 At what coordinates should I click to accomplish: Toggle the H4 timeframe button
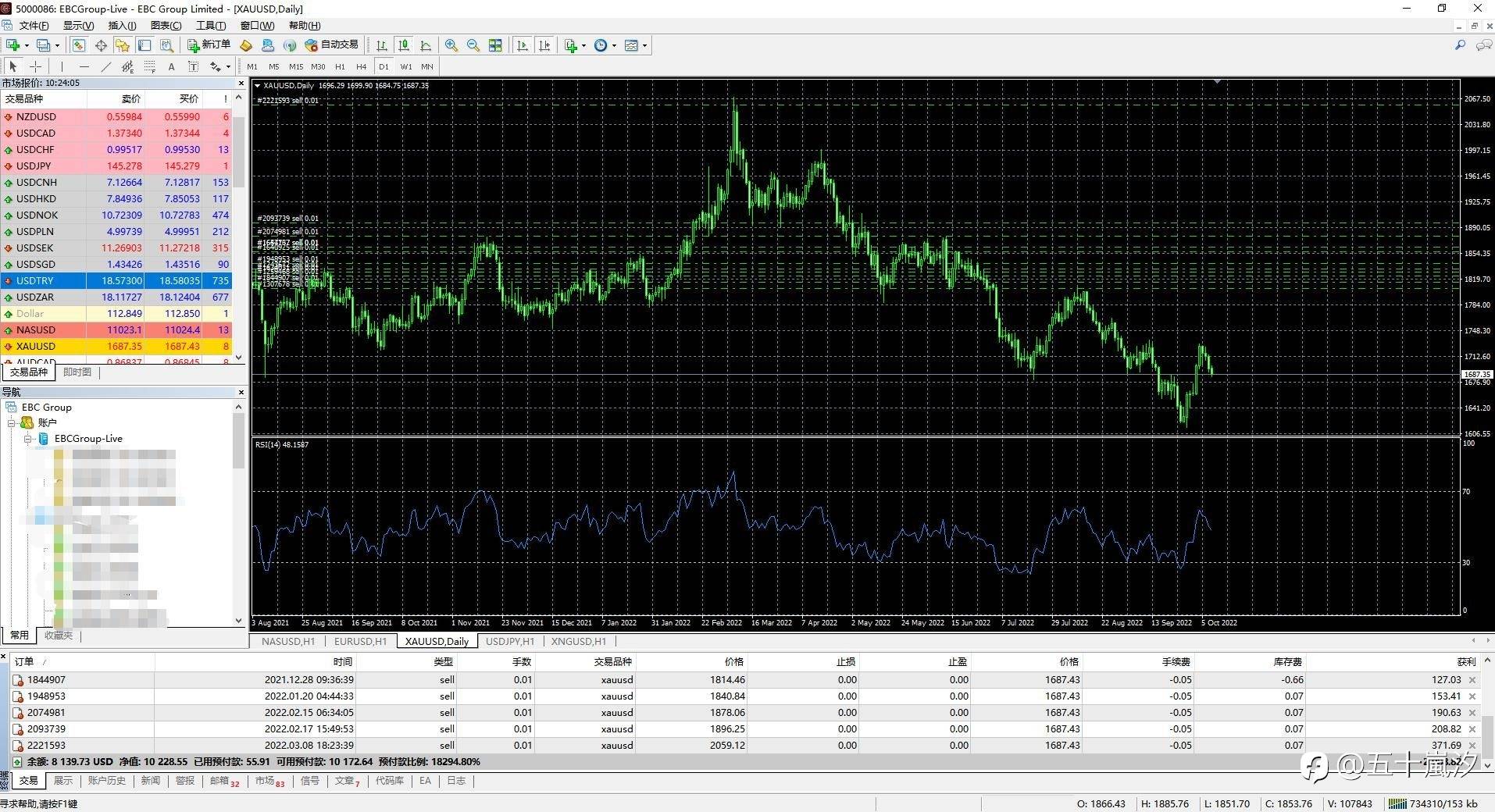click(x=361, y=67)
